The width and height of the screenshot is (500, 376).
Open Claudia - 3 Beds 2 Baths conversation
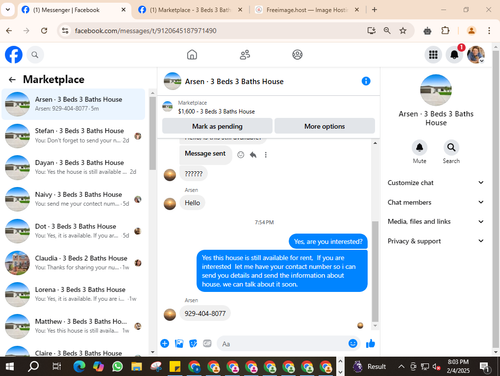(73, 263)
